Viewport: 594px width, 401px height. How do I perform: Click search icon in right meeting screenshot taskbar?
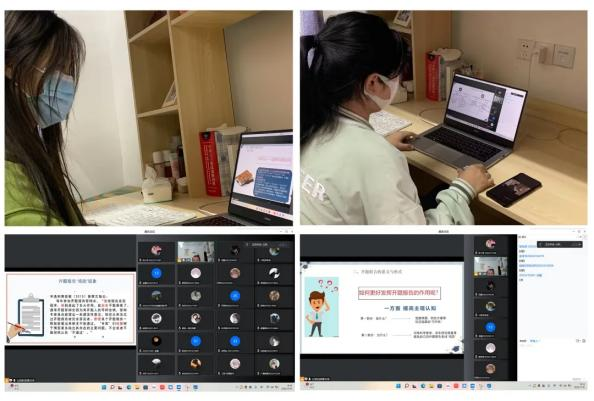pos(407,386)
